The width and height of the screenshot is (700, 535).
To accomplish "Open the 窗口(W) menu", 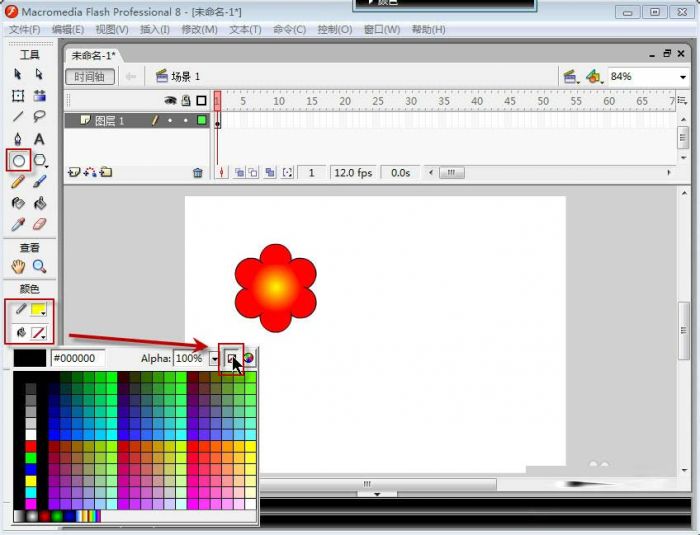I will pos(382,30).
